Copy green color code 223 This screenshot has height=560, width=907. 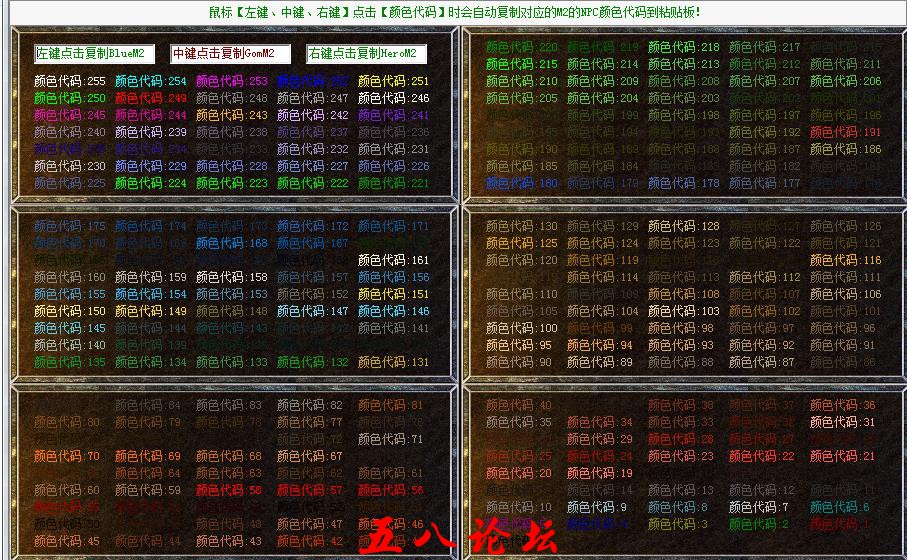pos(232,183)
